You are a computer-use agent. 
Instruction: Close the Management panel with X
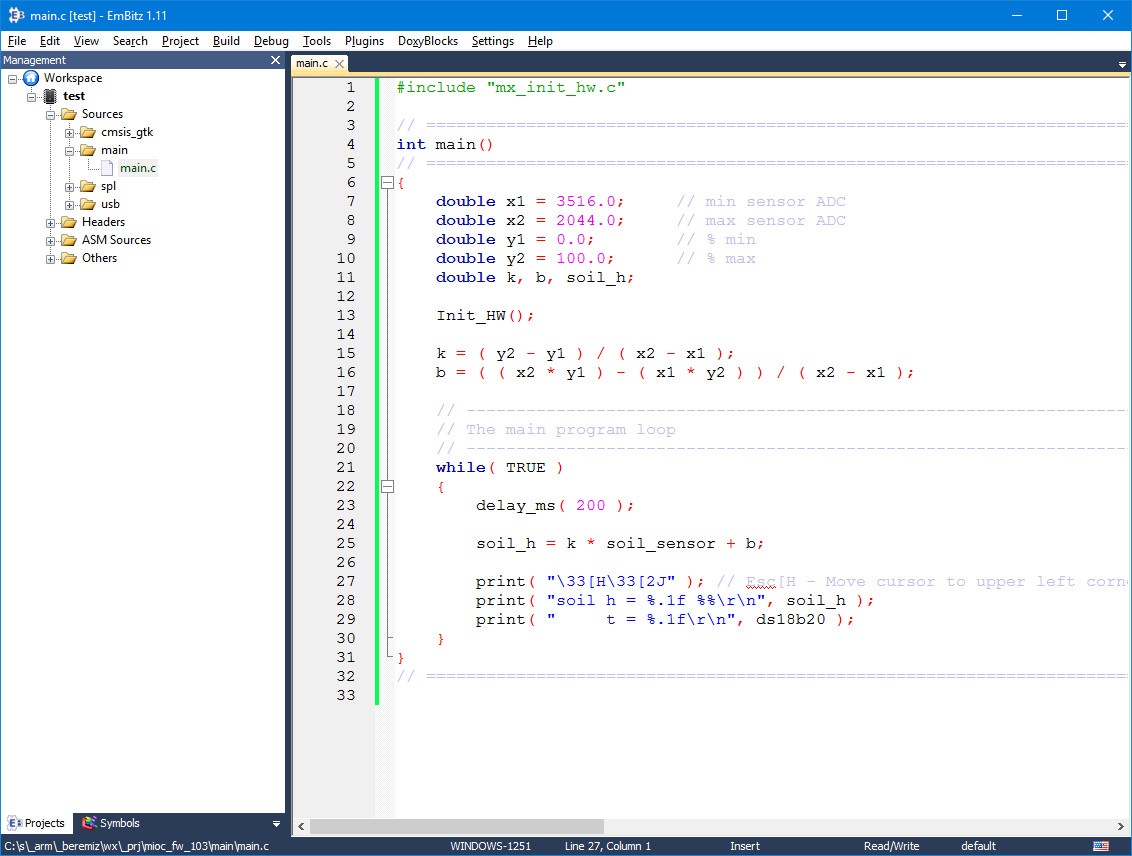(x=276, y=60)
